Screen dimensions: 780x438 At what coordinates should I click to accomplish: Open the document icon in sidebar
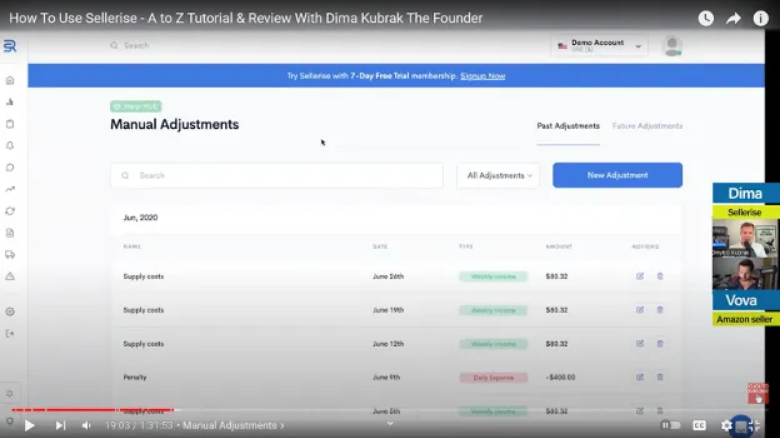tap(10, 232)
